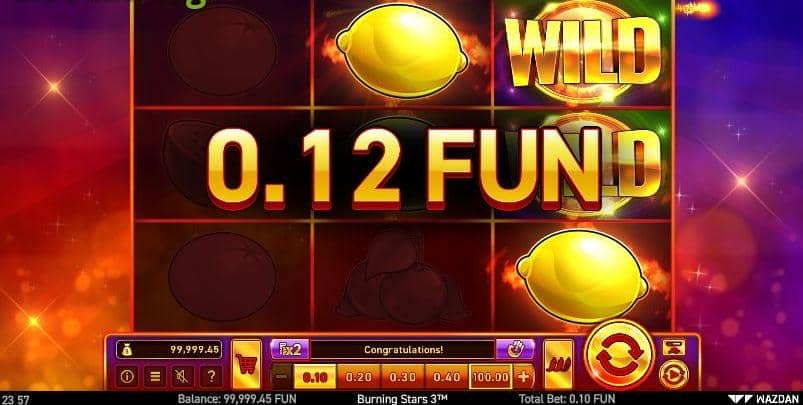Set the bet to 100.00 maximum
This screenshot has width=803, height=405.
click(x=490, y=377)
